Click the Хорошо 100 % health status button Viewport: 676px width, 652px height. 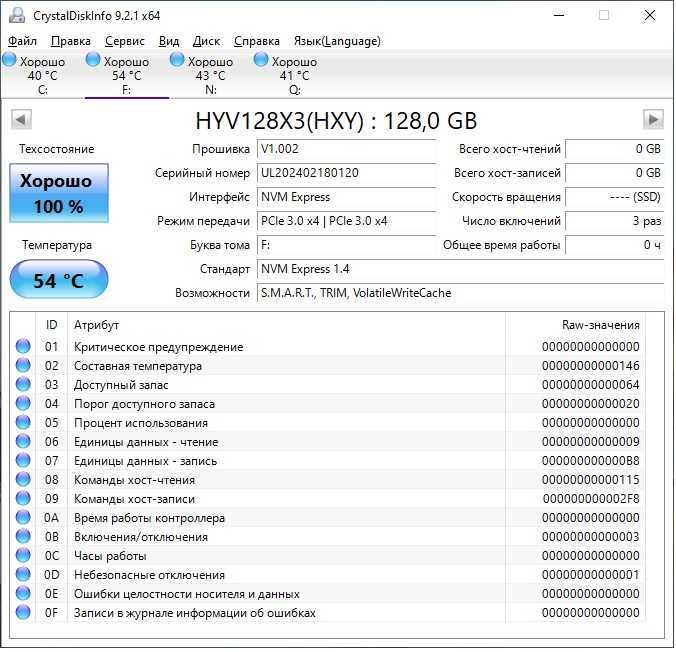pyautogui.click(x=59, y=193)
